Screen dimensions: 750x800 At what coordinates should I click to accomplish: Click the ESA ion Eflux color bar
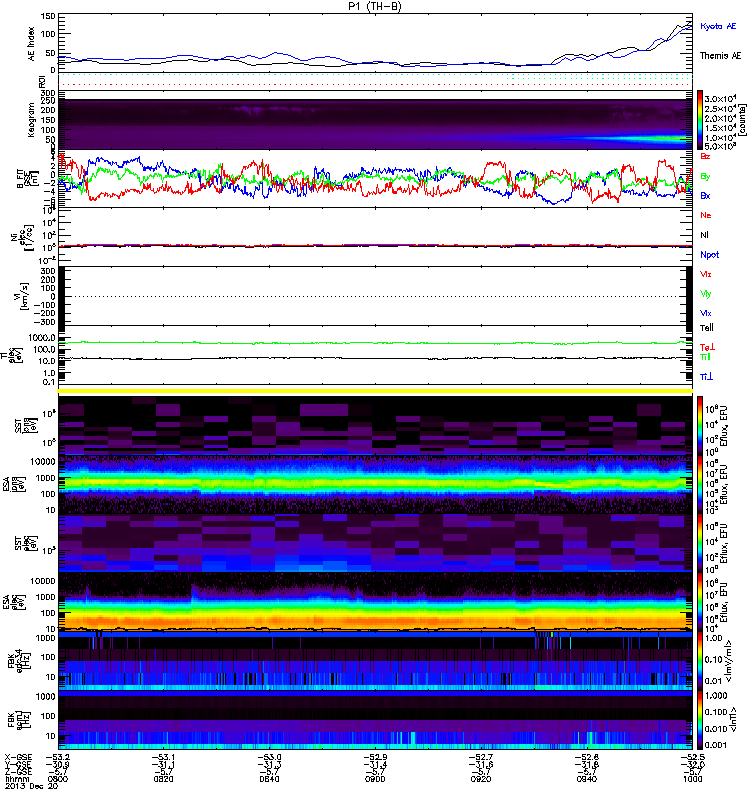click(700, 484)
